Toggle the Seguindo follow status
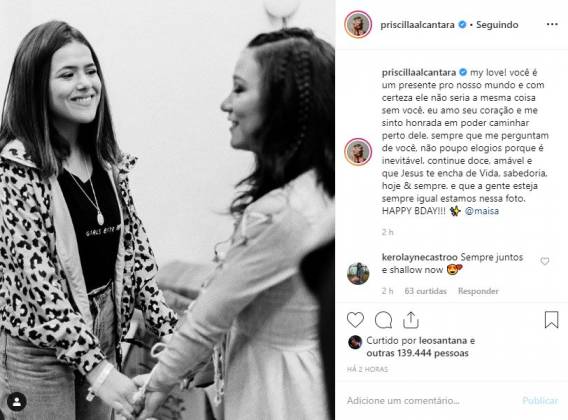Viewport: 568px width, 420px height. pos(497,25)
